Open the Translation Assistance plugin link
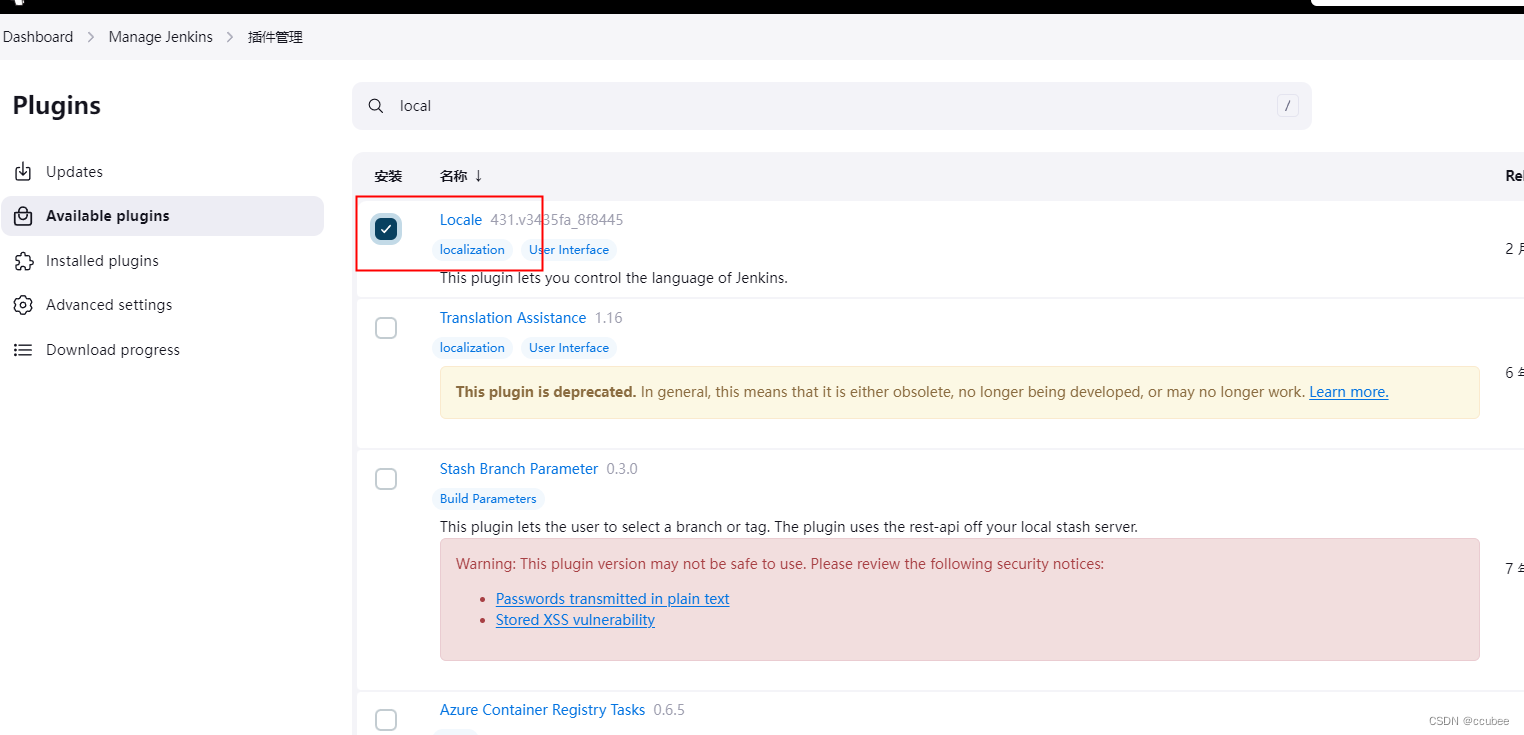Screen dimensions: 1524x735 tap(513, 318)
